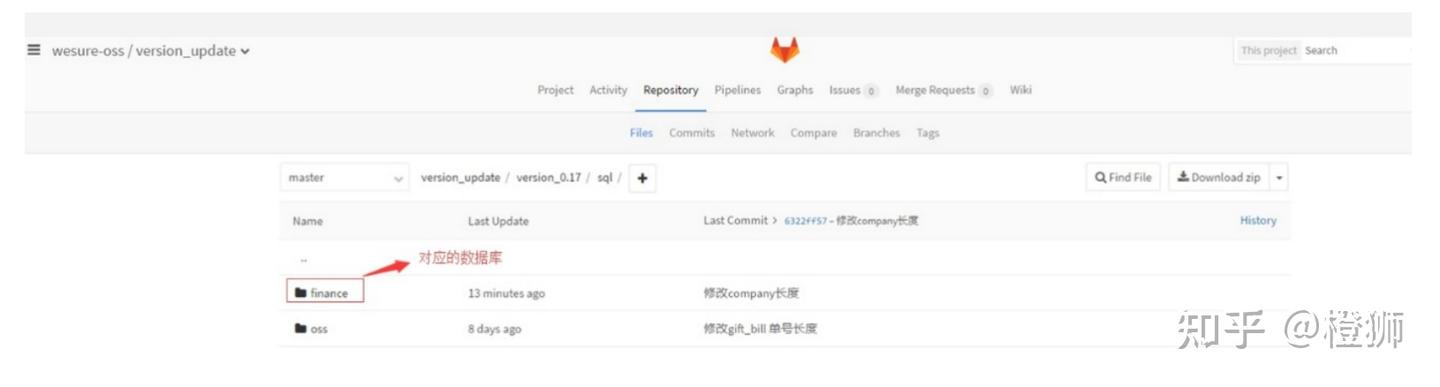This screenshot has width=1440, height=387.
Task: Go to GitLab fox logo home
Action: pyautogui.click(x=784, y=50)
